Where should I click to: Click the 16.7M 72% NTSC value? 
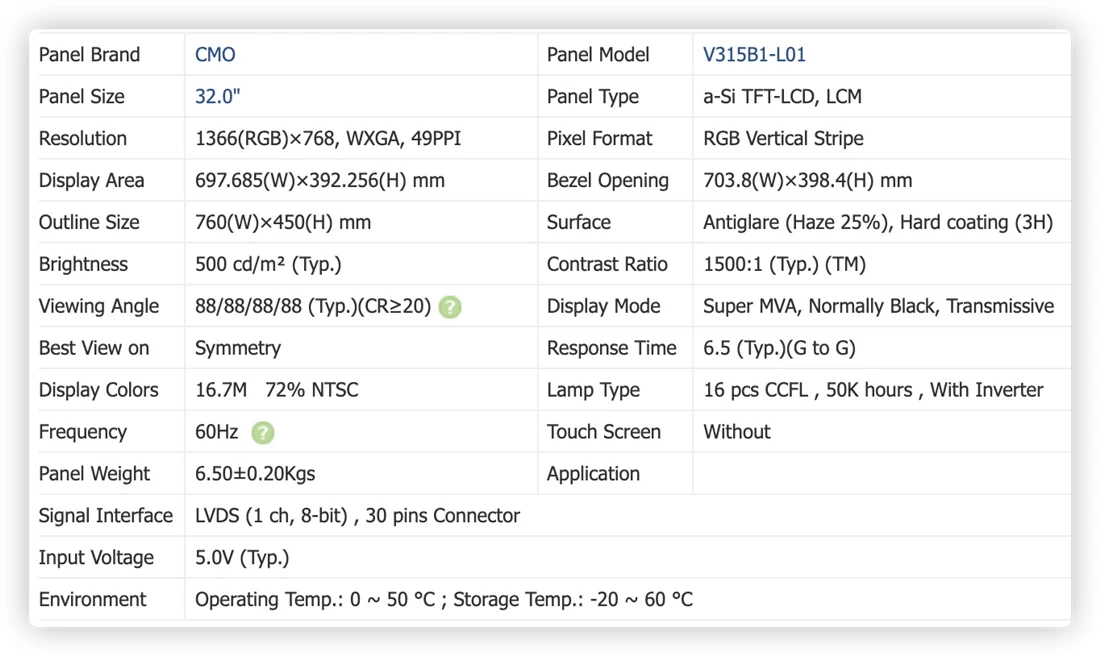276,390
